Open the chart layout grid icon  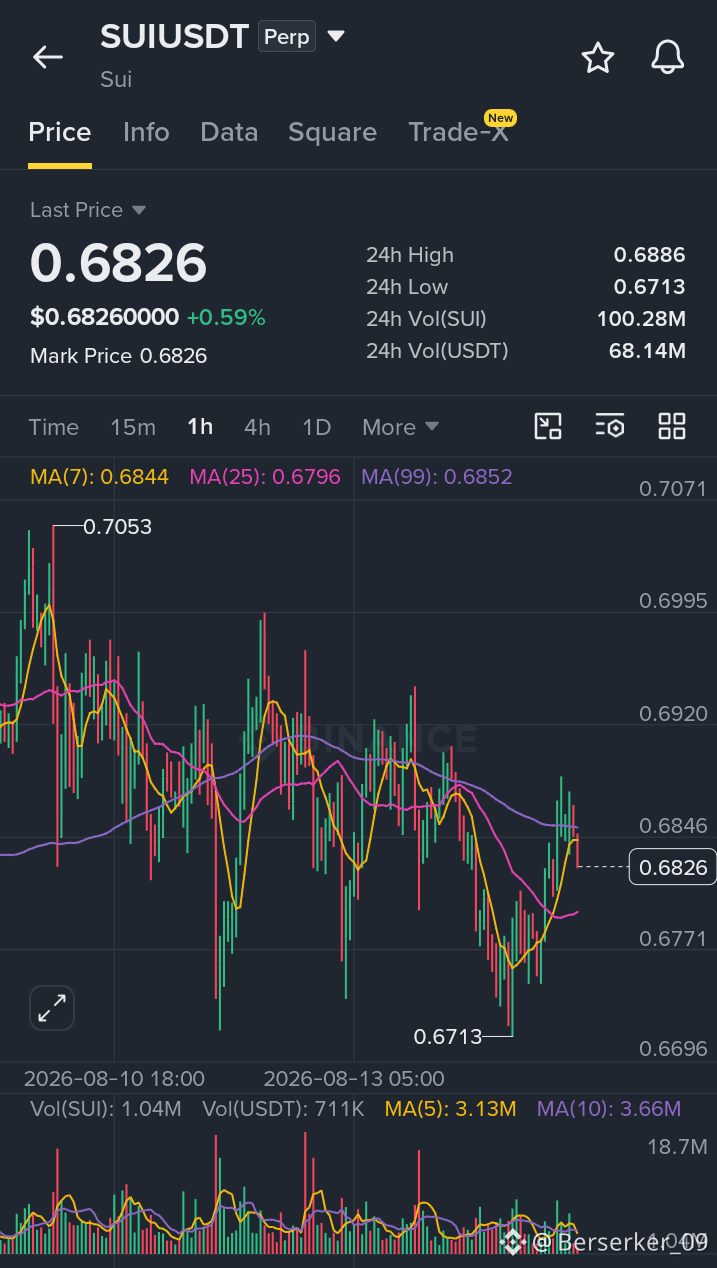click(672, 426)
